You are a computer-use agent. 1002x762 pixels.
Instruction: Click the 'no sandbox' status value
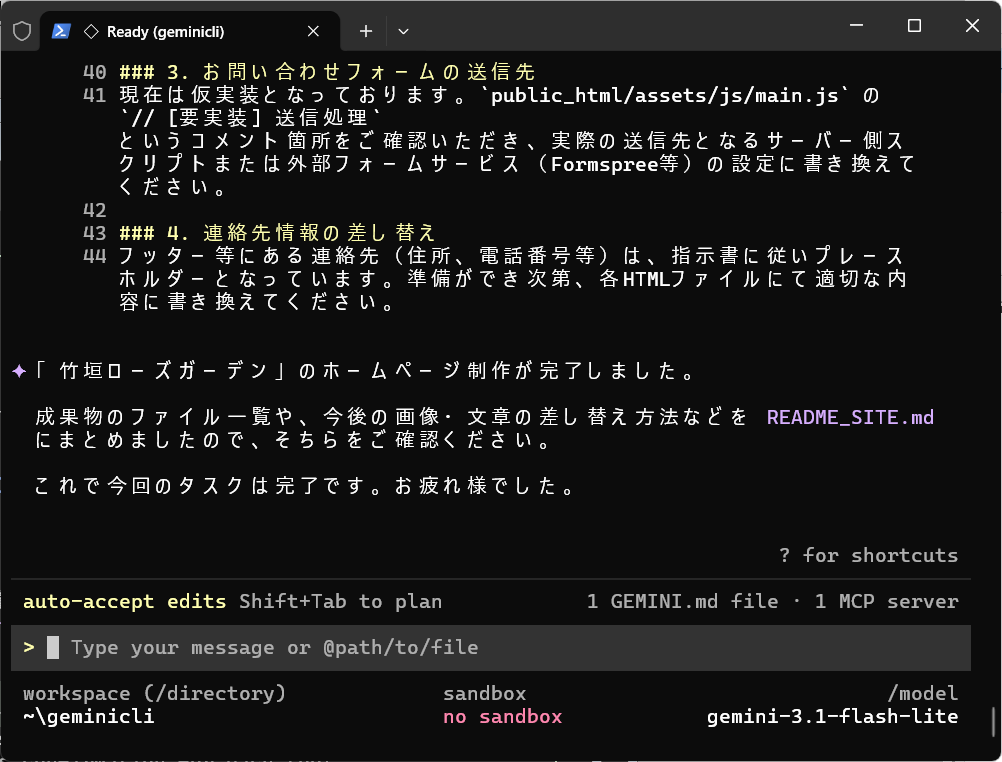coord(502,717)
